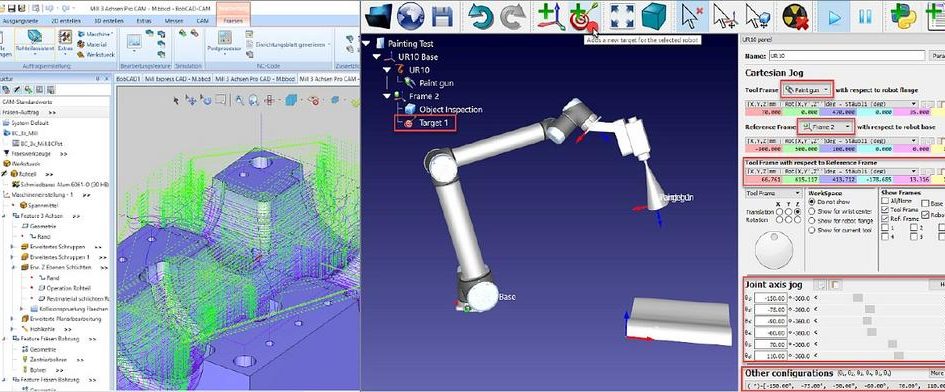
Task: Click the globe online library icon
Action: click(x=410, y=16)
